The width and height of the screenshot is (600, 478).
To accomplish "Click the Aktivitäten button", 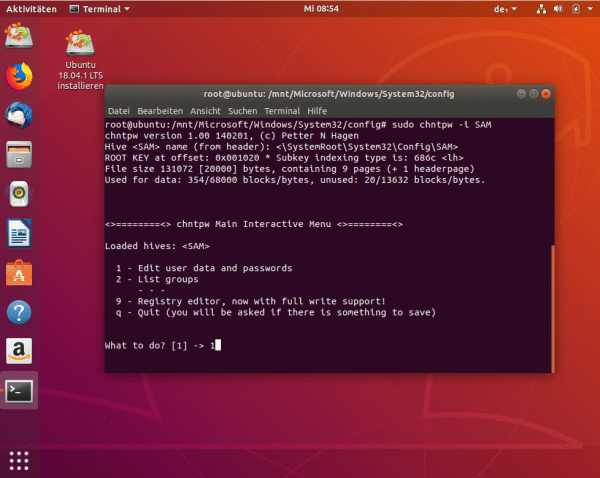I will click(x=30, y=9).
